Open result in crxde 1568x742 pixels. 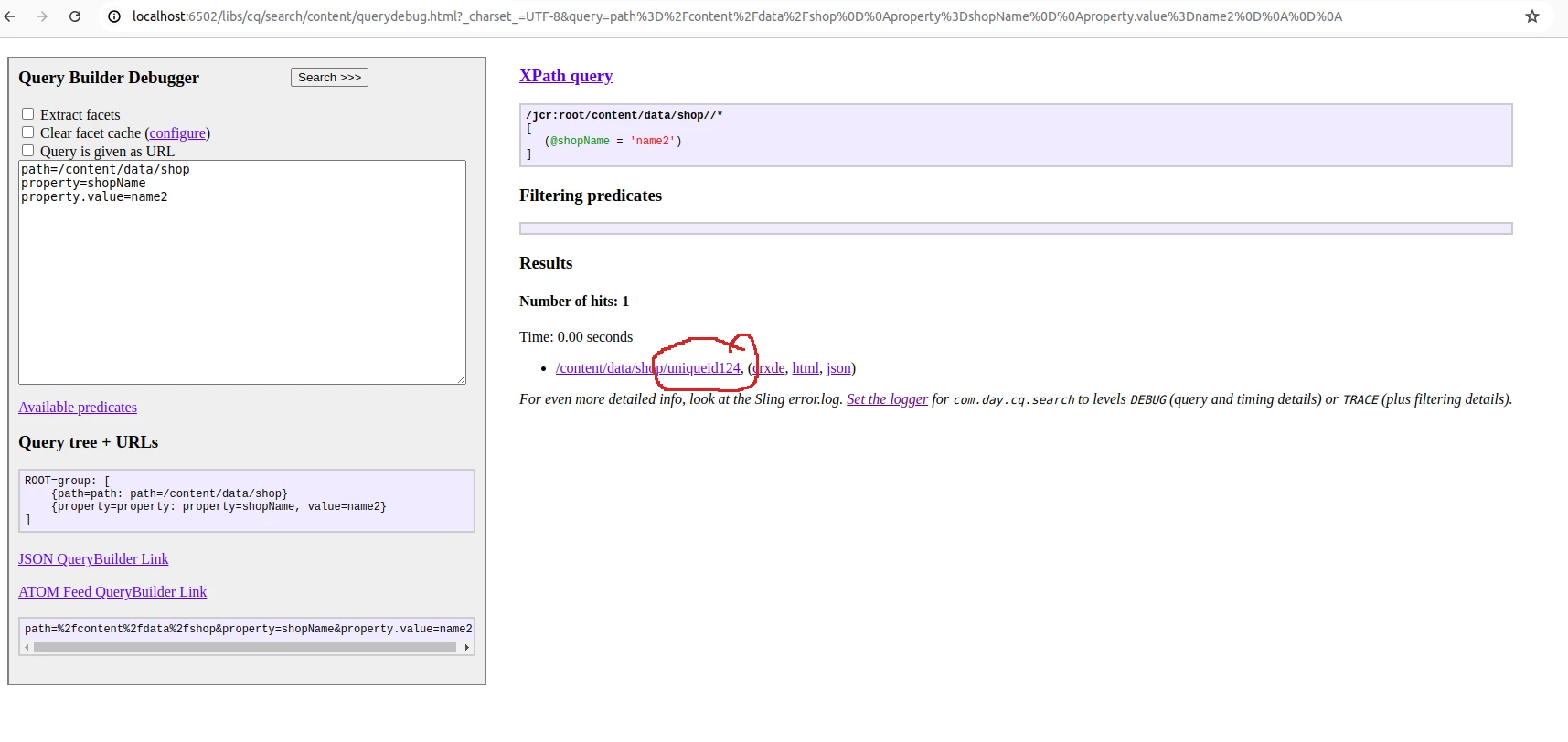click(769, 368)
